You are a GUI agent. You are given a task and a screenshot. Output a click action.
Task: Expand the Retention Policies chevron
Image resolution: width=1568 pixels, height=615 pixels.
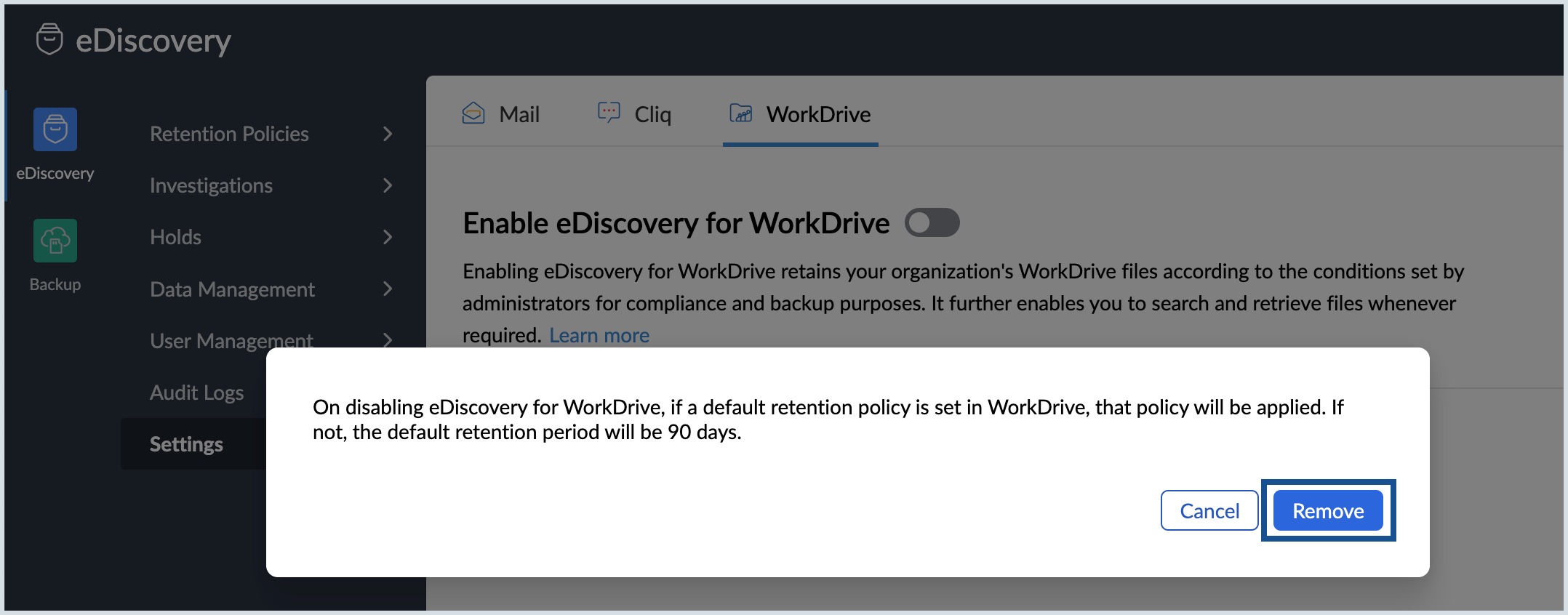[x=388, y=134]
